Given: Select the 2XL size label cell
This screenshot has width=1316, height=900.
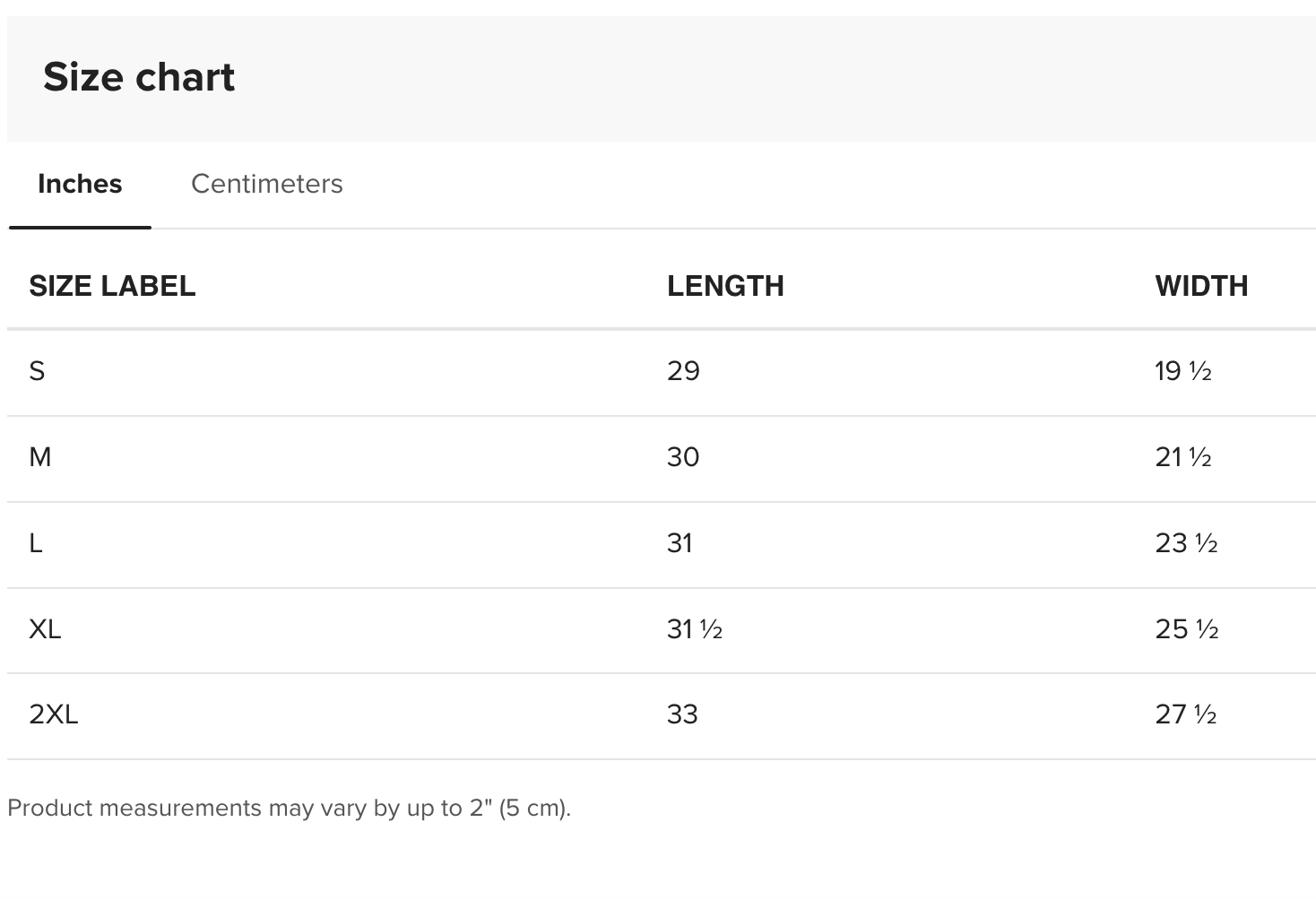Looking at the screenshot, I should click(x=54, y=714).
